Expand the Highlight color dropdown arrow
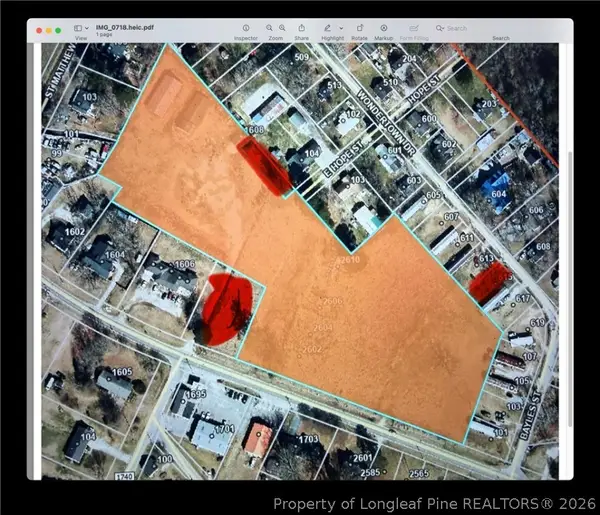Viewport: 600px width, 515px height. tap(341, 28)
